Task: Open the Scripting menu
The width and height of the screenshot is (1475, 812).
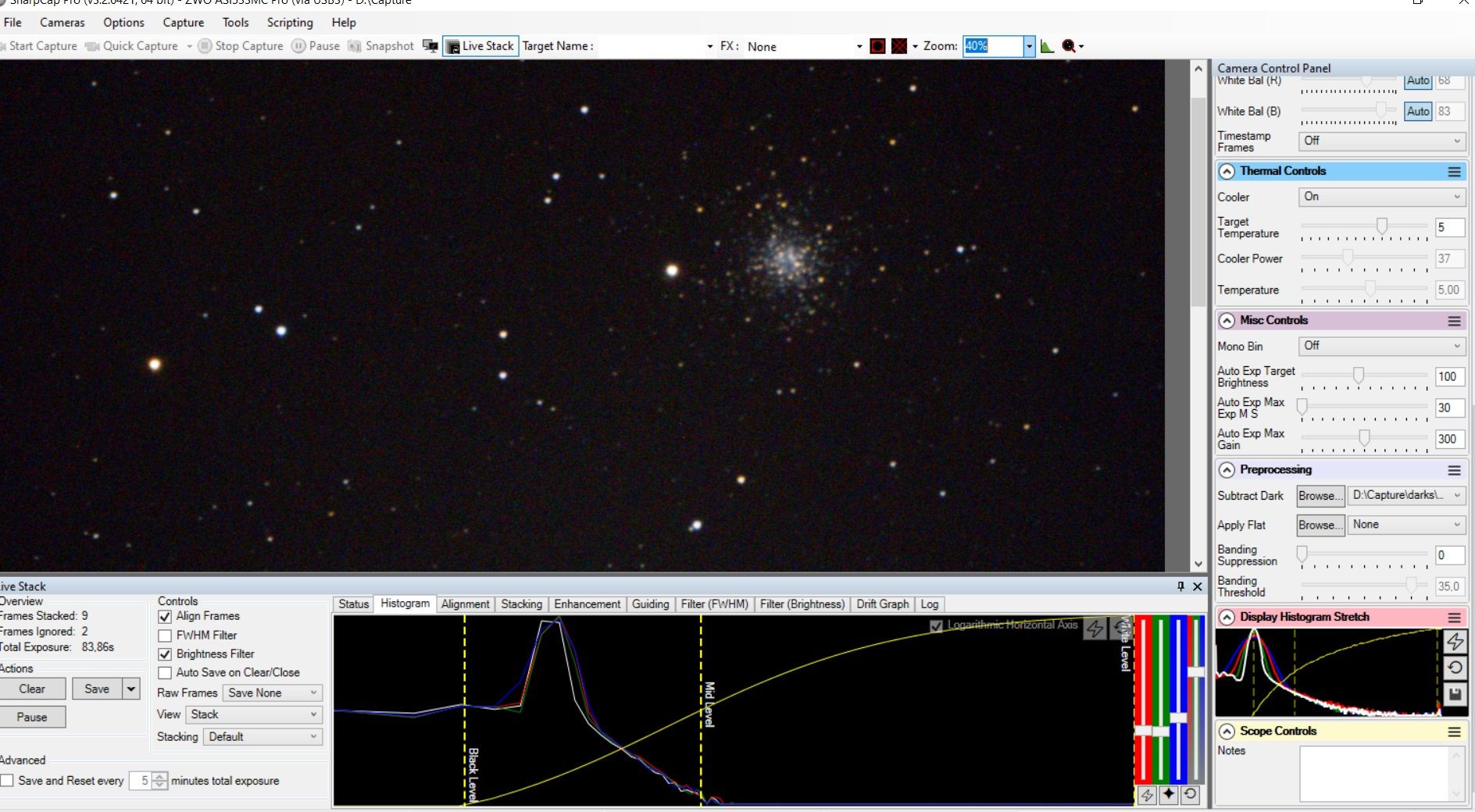Action: 290,23
